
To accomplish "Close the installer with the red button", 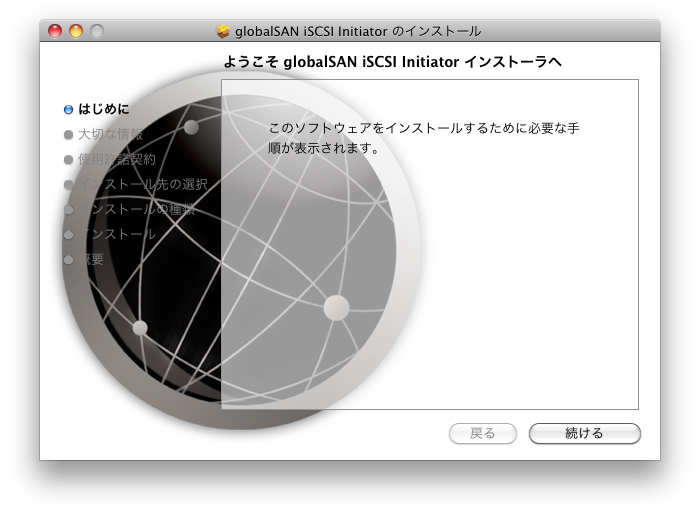I will (x=56, y=31).
